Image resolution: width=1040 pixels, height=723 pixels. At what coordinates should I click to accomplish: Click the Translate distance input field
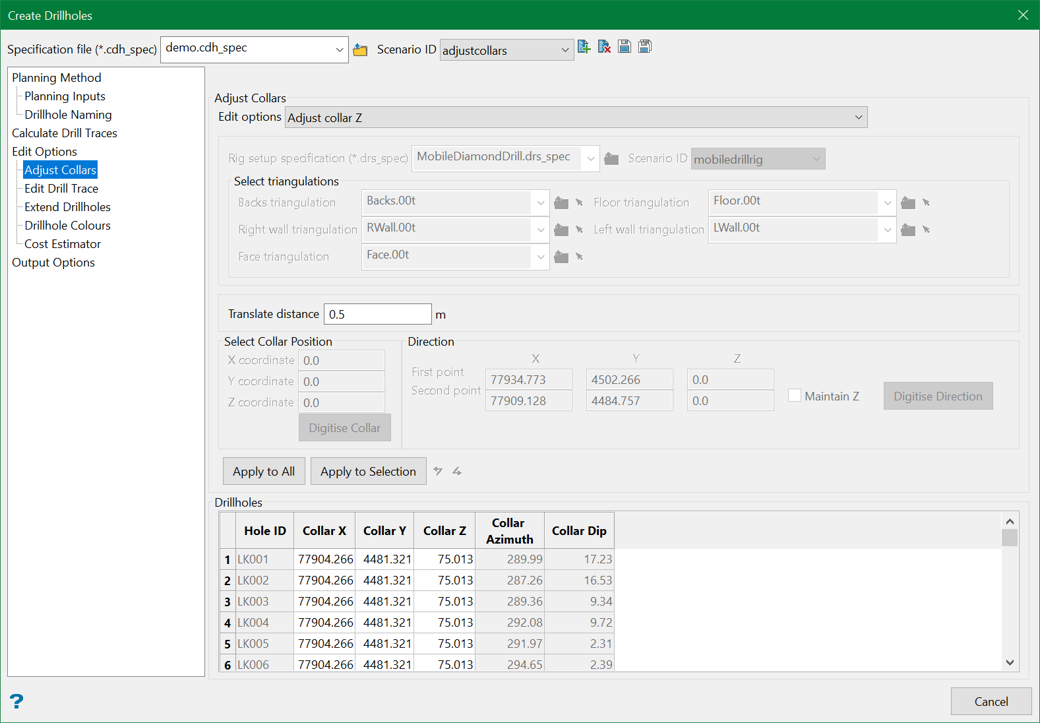tap(377, 314)
